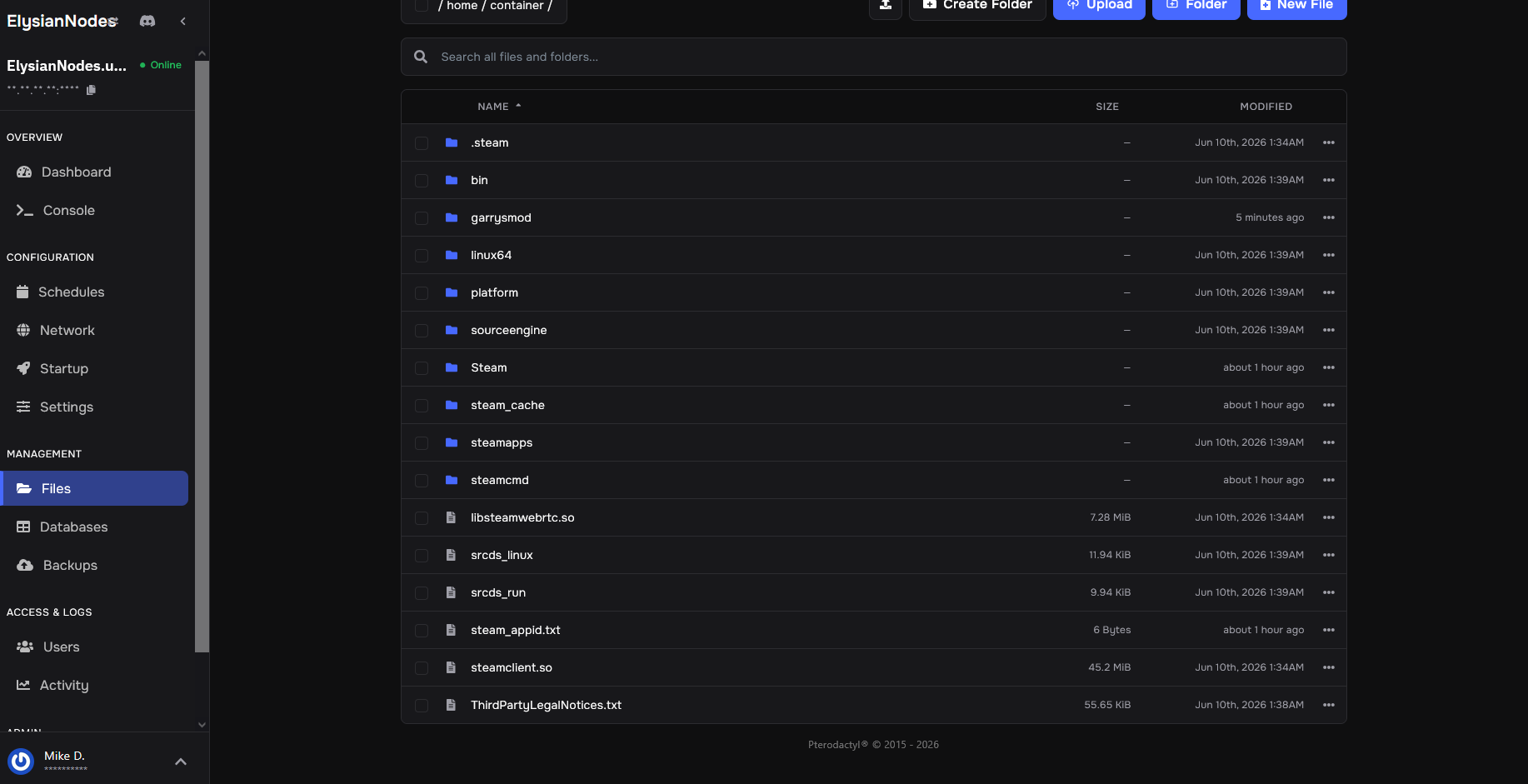1528x784 pixels.
Task: Open options menu for steam_appid.txt
Action: (x=1329, y=630)
